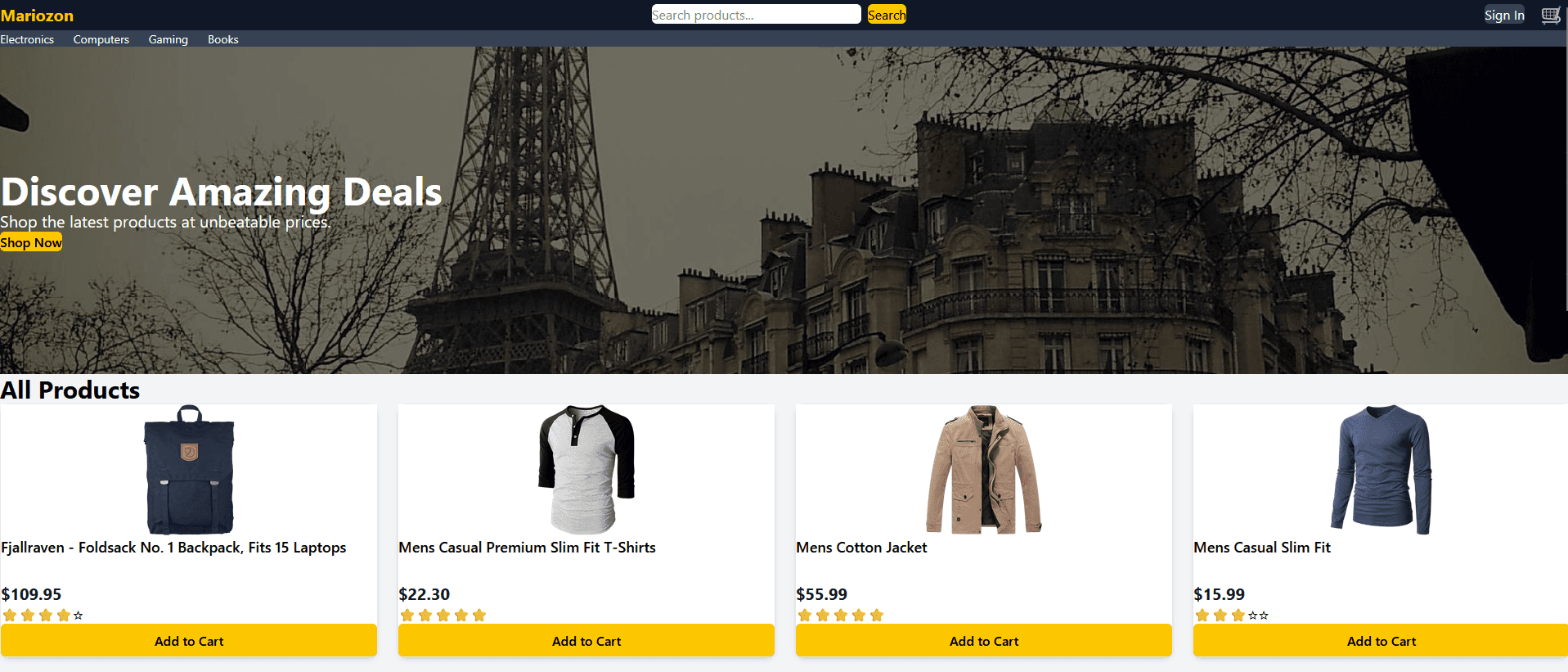
Task: Open the Books category
Action: (223, 39)
